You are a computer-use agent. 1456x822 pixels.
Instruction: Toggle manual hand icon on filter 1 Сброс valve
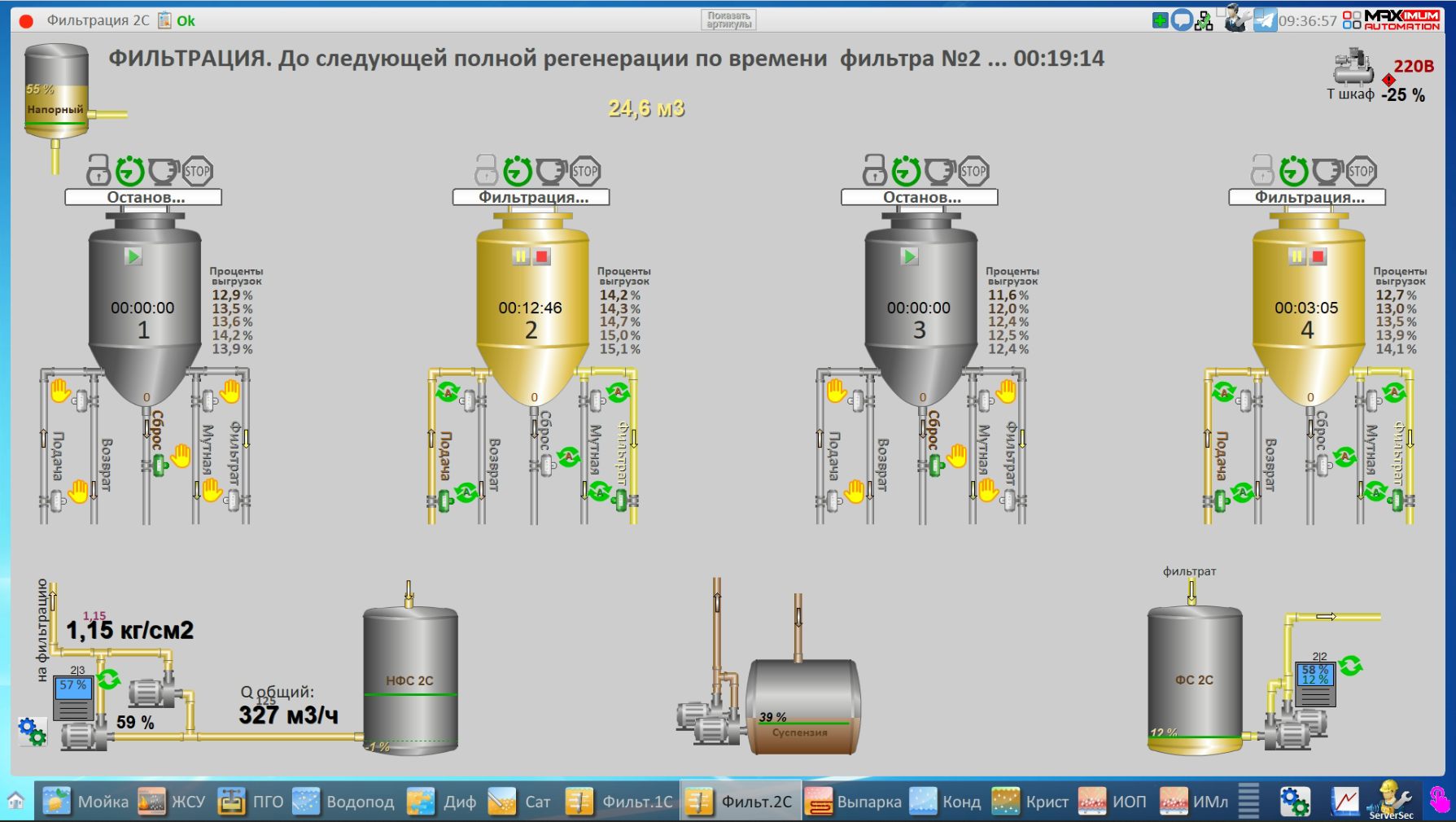pos(181,456)
